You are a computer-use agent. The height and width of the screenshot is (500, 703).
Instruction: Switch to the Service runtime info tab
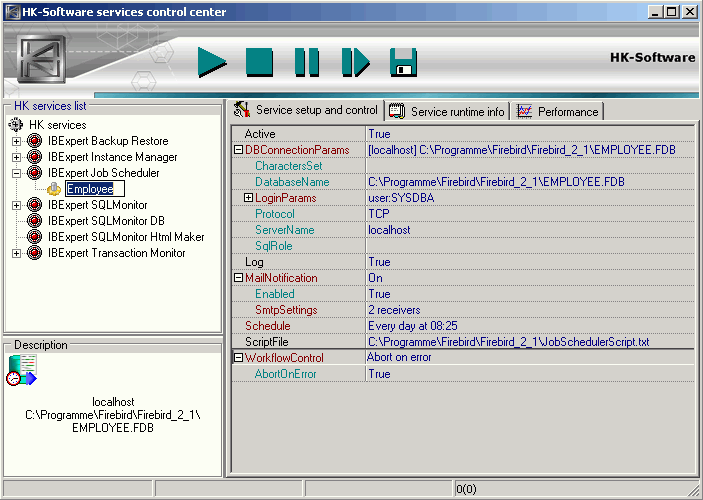(447, 112)
